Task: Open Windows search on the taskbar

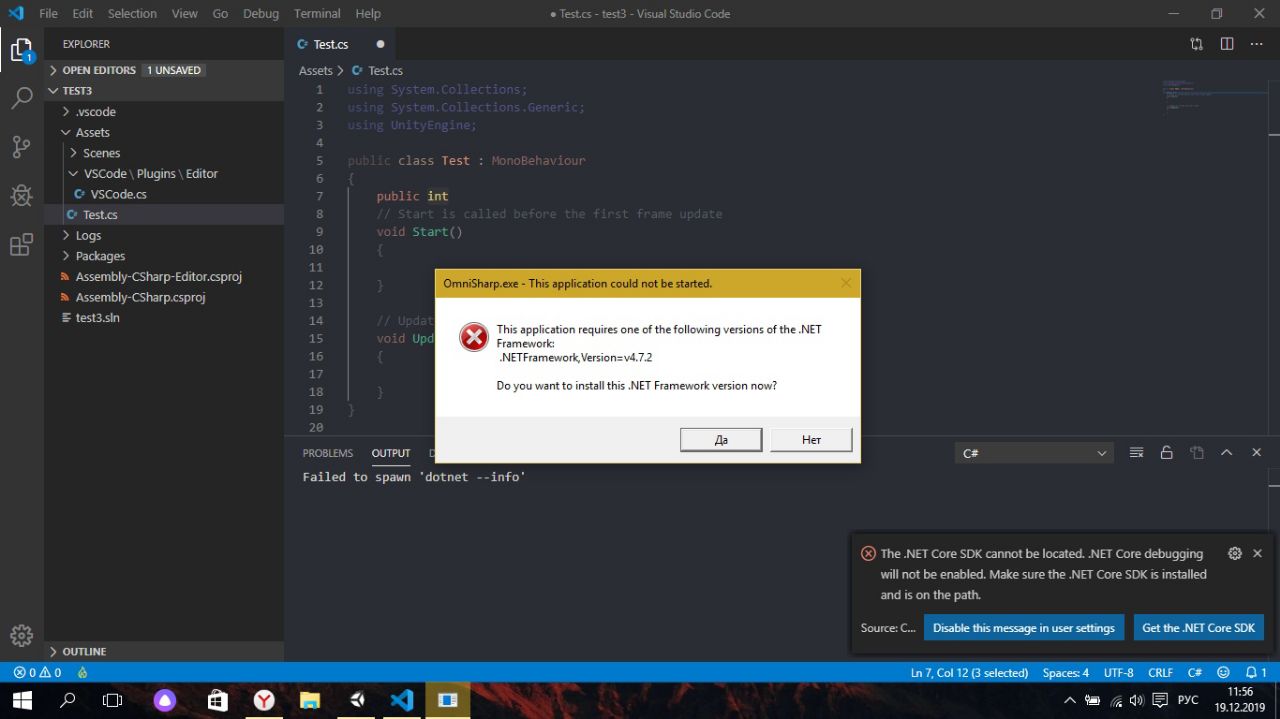Action: (68, 700)
